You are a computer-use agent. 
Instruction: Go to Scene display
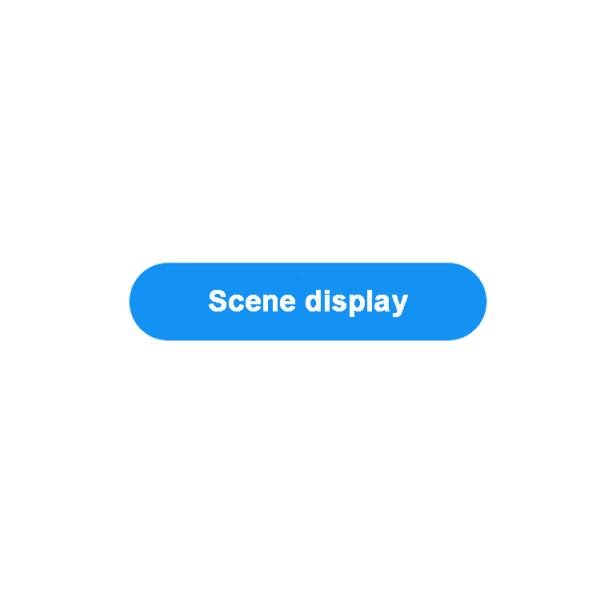click(x=308, y=302)
